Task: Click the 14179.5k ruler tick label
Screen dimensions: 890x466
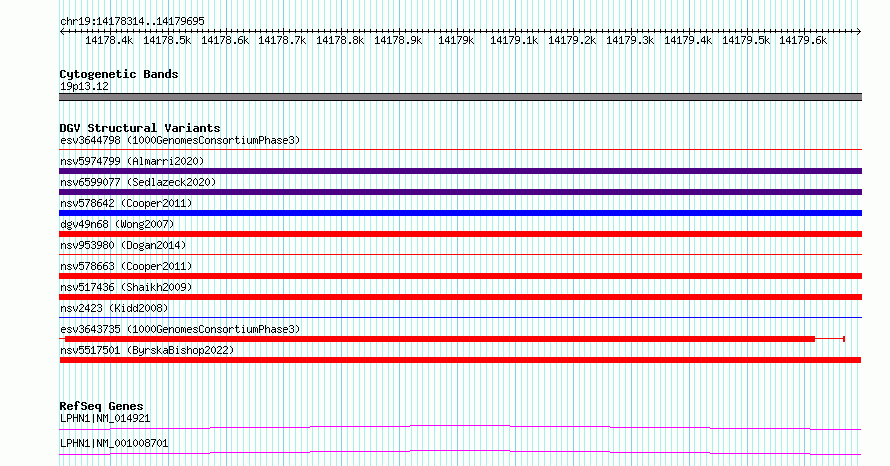Action: click(746, 41)
